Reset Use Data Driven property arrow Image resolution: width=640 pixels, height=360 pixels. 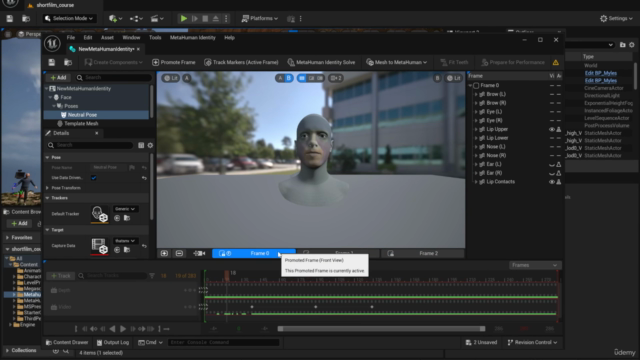(x=144, y=178)
